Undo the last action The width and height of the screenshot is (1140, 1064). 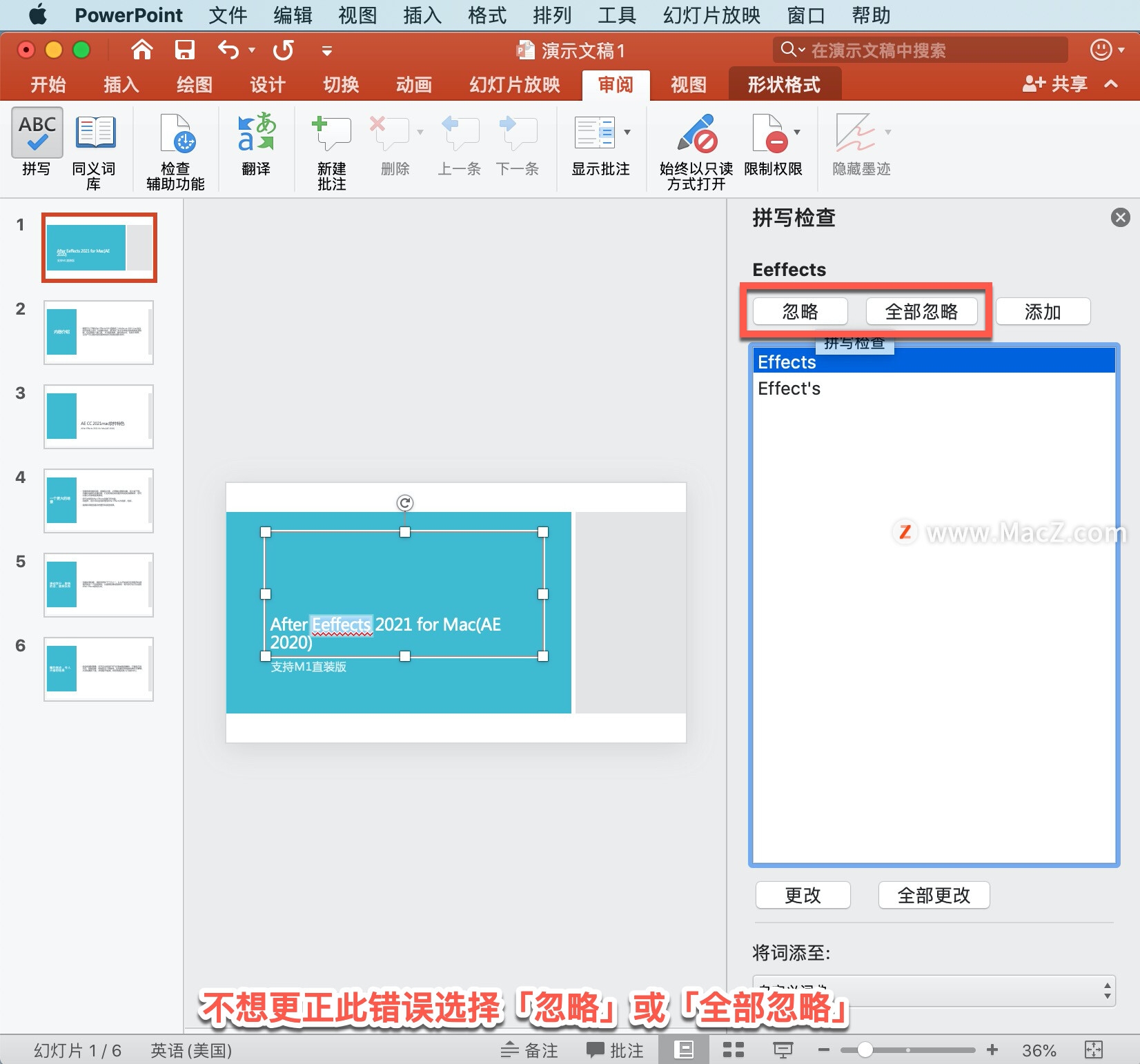click(228, 50)
